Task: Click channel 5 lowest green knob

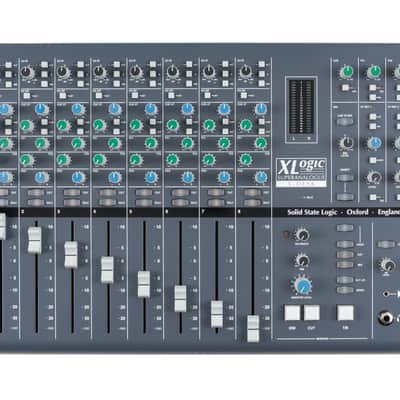Action: pos(135,160)
